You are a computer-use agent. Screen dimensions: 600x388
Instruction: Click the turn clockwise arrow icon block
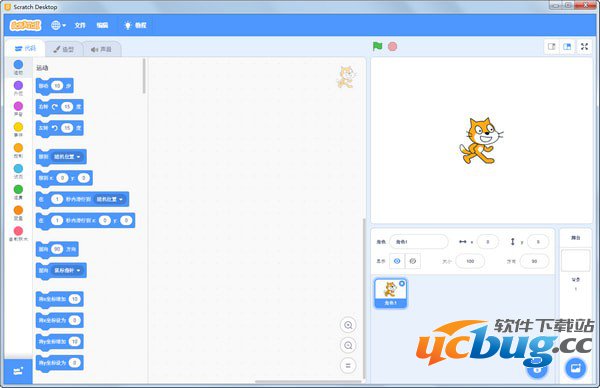(54, 107)
